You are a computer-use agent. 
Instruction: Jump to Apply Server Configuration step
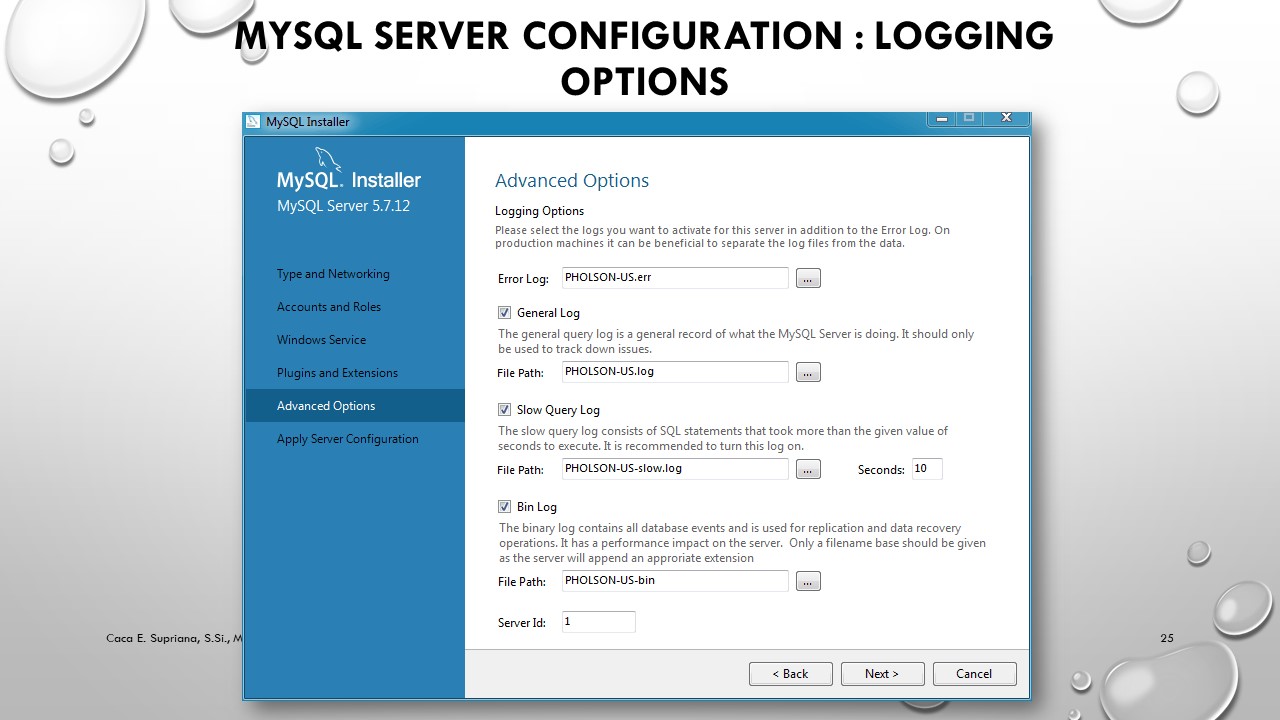click(348, 439)
